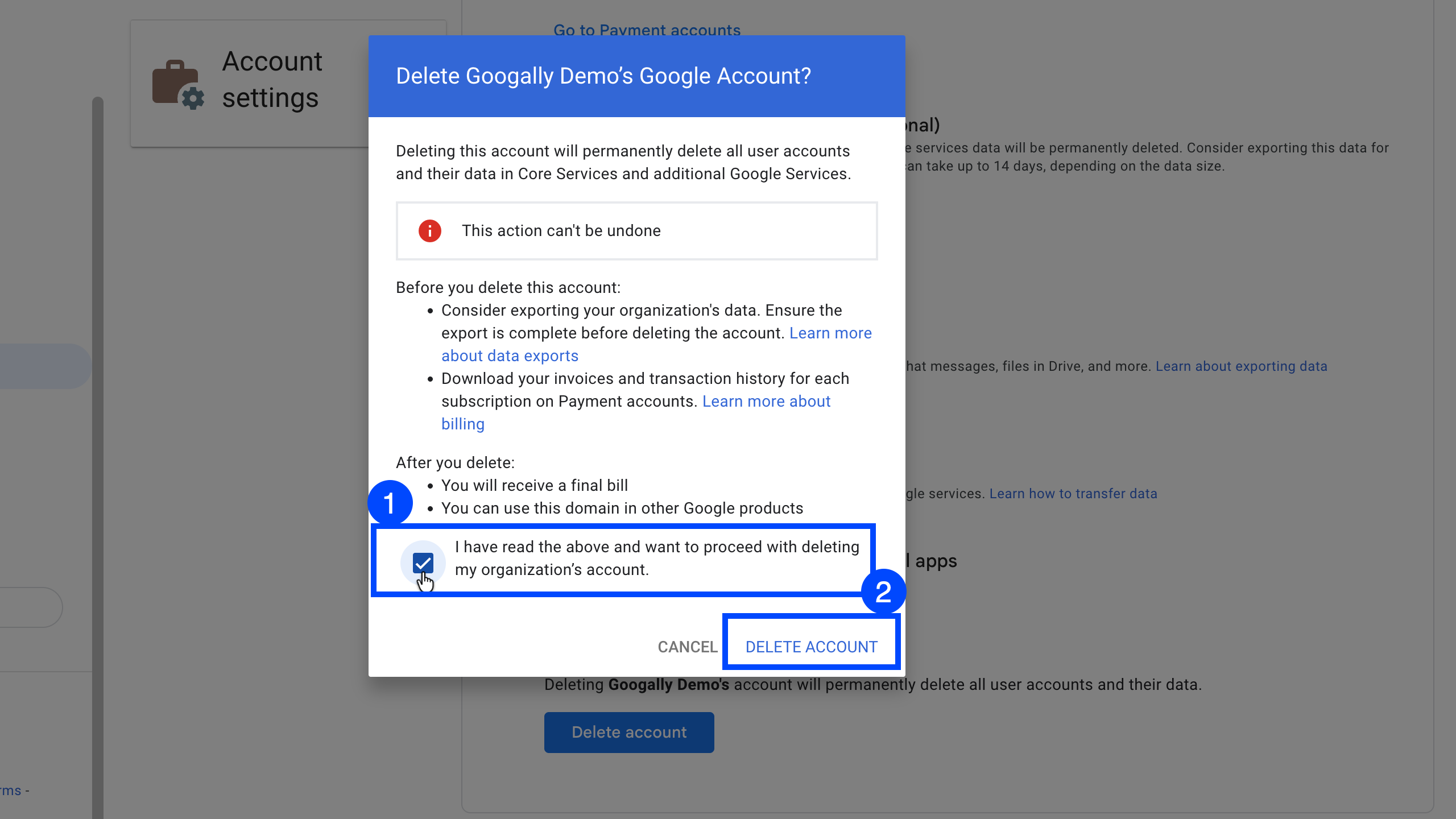Uncheck the proceed with deleting checkbox
This screenshot has width=1456, height=819.
coord(423,563)
